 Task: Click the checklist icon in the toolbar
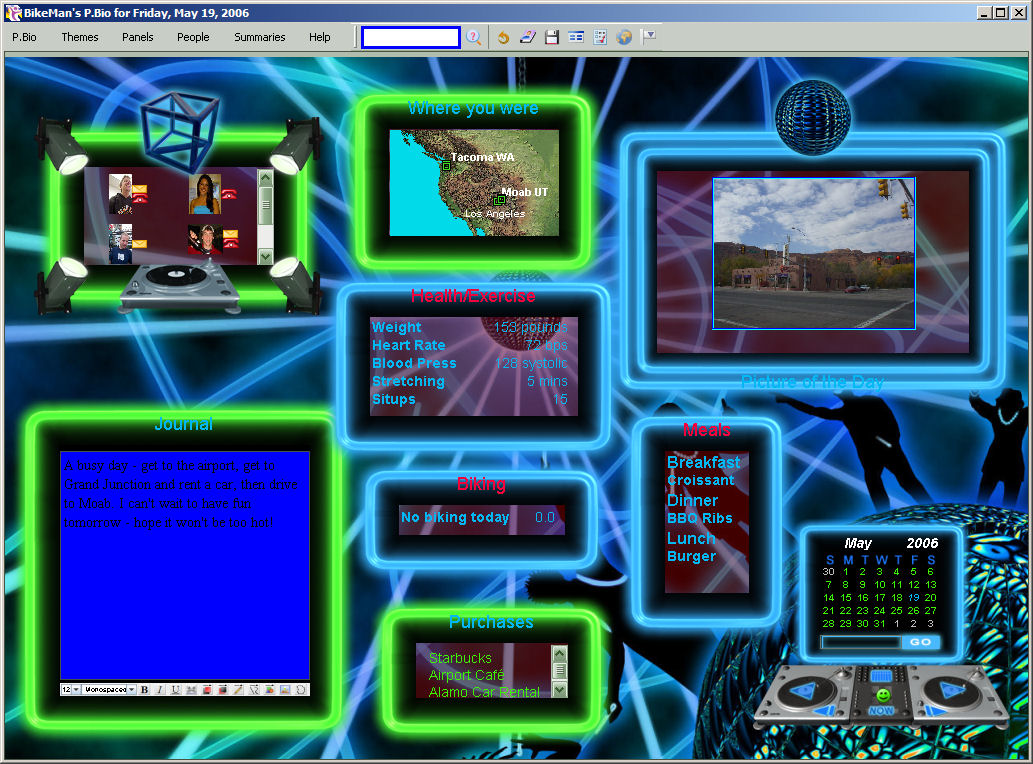pos(600,37)
